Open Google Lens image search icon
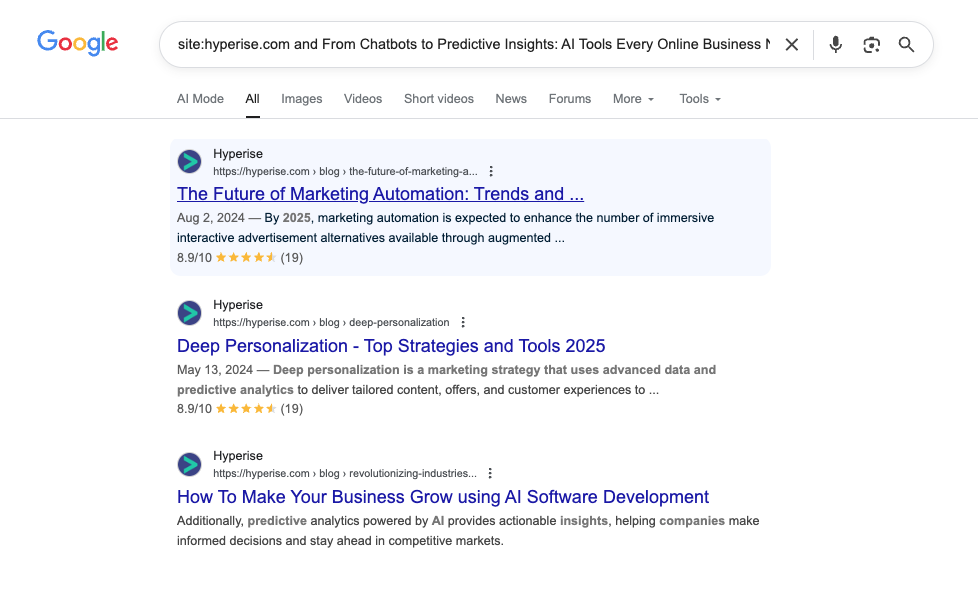The height and width of the screenshot is (594, 978). 871,44
